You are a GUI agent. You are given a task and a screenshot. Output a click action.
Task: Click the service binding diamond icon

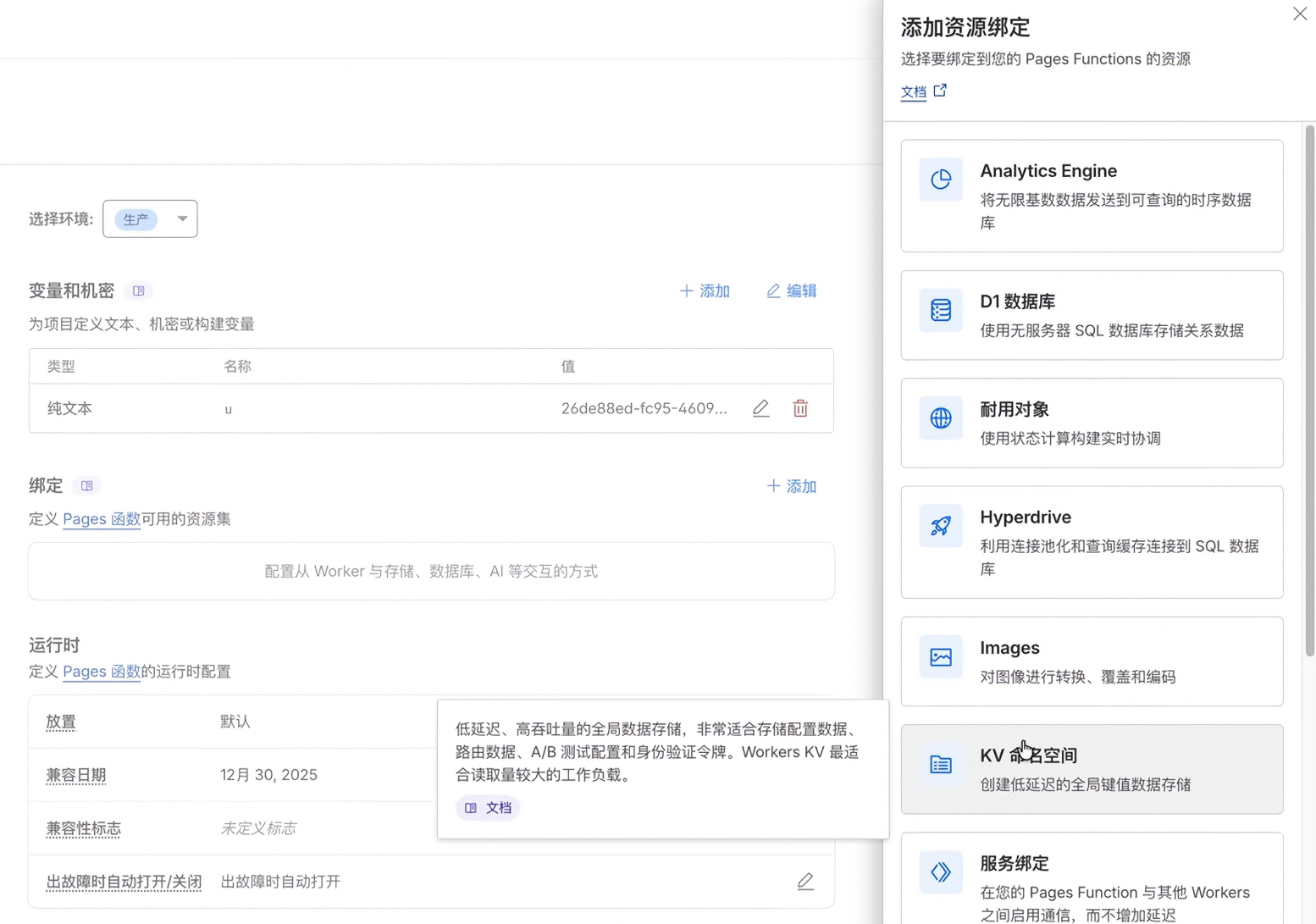pyautogui.click(x=941, y=872)
